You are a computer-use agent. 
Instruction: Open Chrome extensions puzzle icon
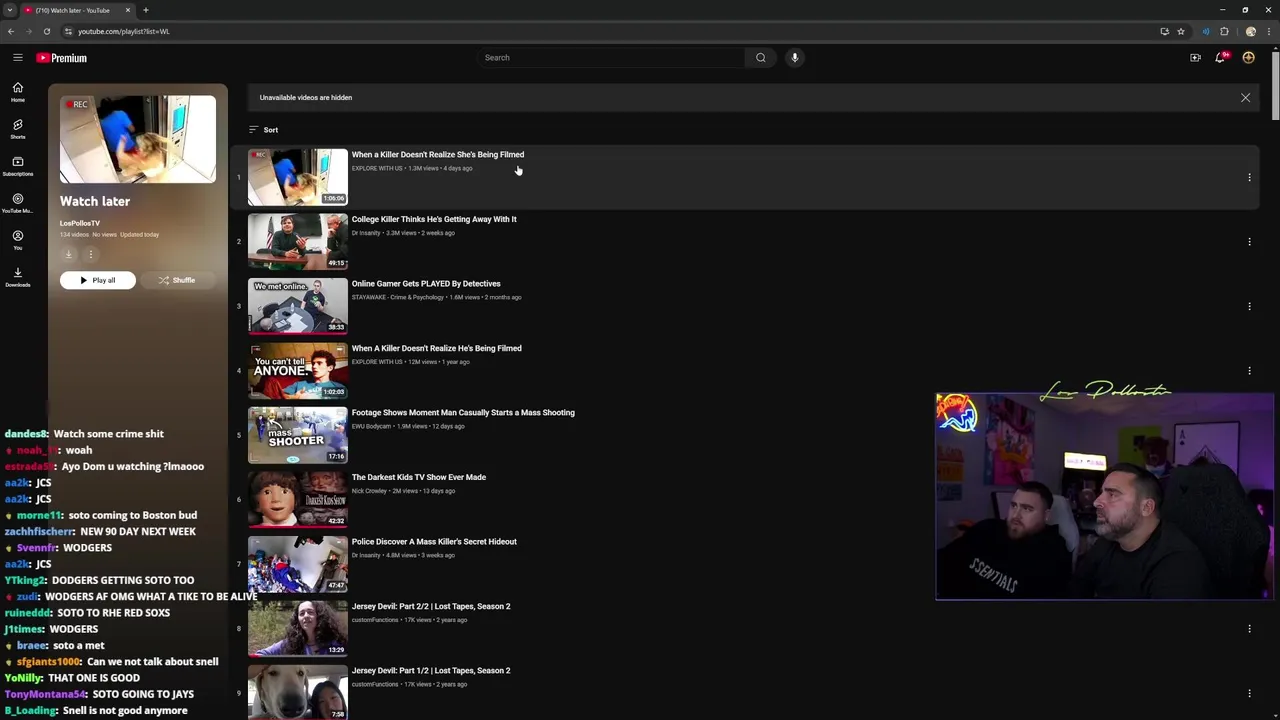click(1224, 31)
